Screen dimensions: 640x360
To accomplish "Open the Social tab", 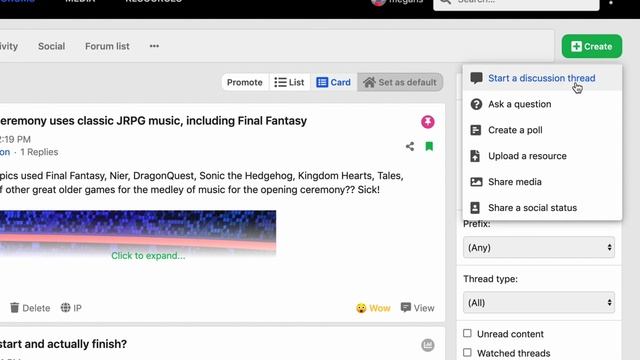I will (x=51, y=46).
